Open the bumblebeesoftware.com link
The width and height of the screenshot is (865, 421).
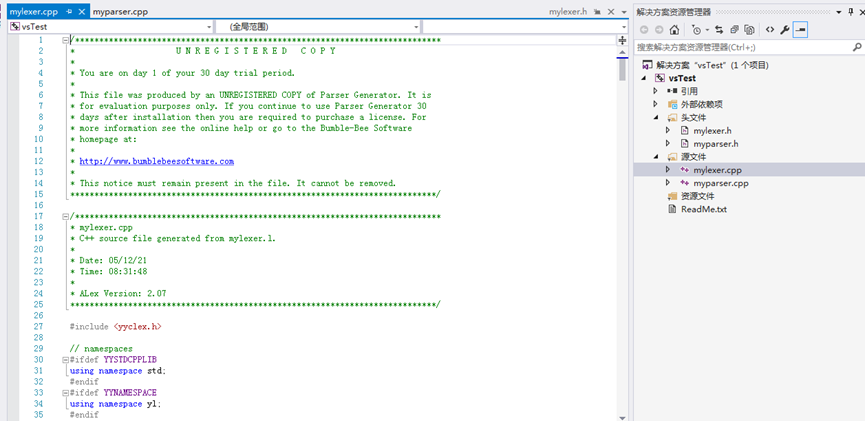[x=157, y=161]
